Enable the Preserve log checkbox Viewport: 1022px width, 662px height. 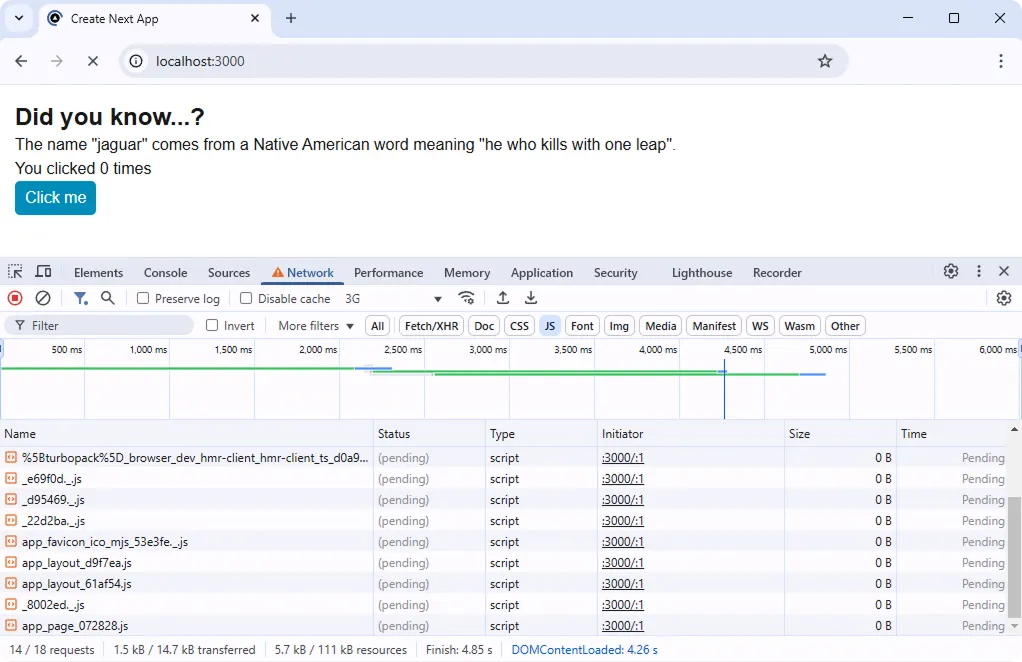(144, 298)
